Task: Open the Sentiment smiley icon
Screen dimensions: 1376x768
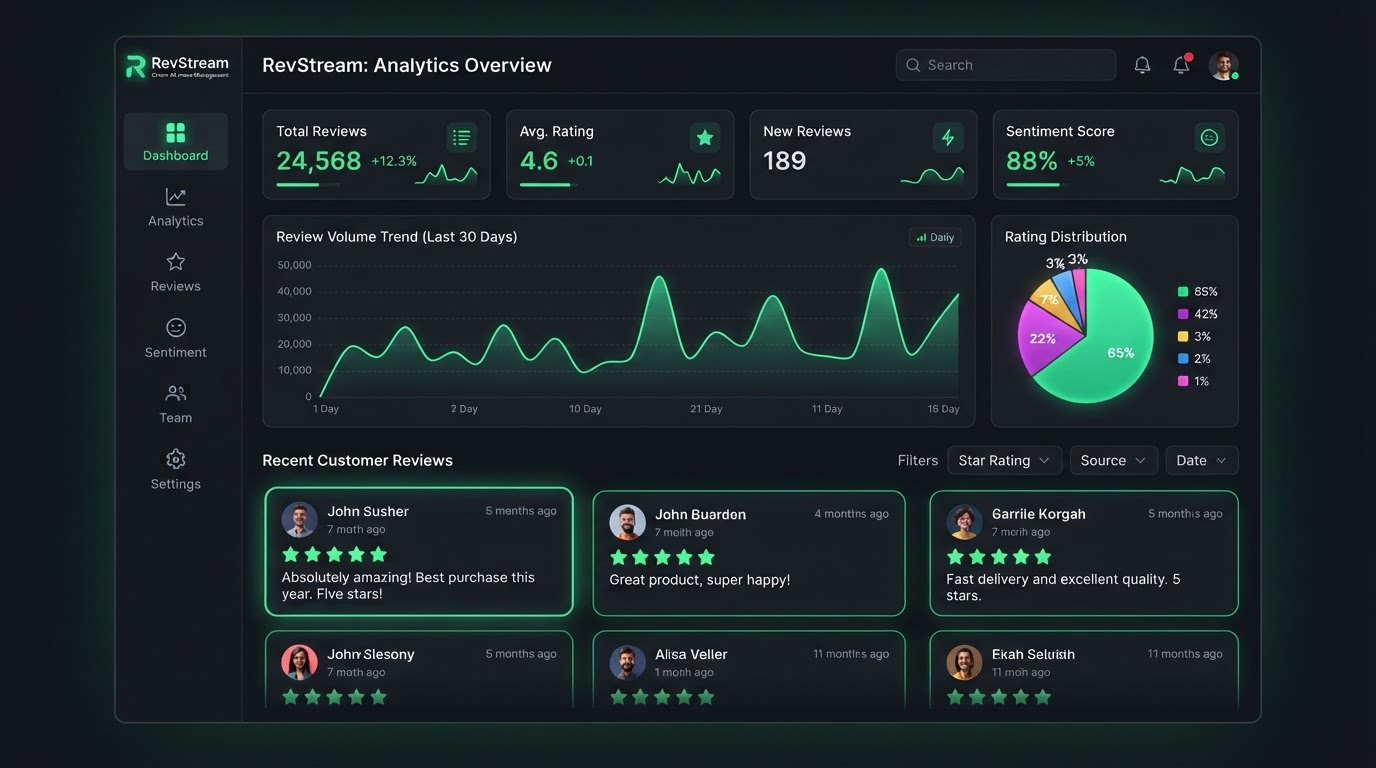Action: click(x=175, y=328)
